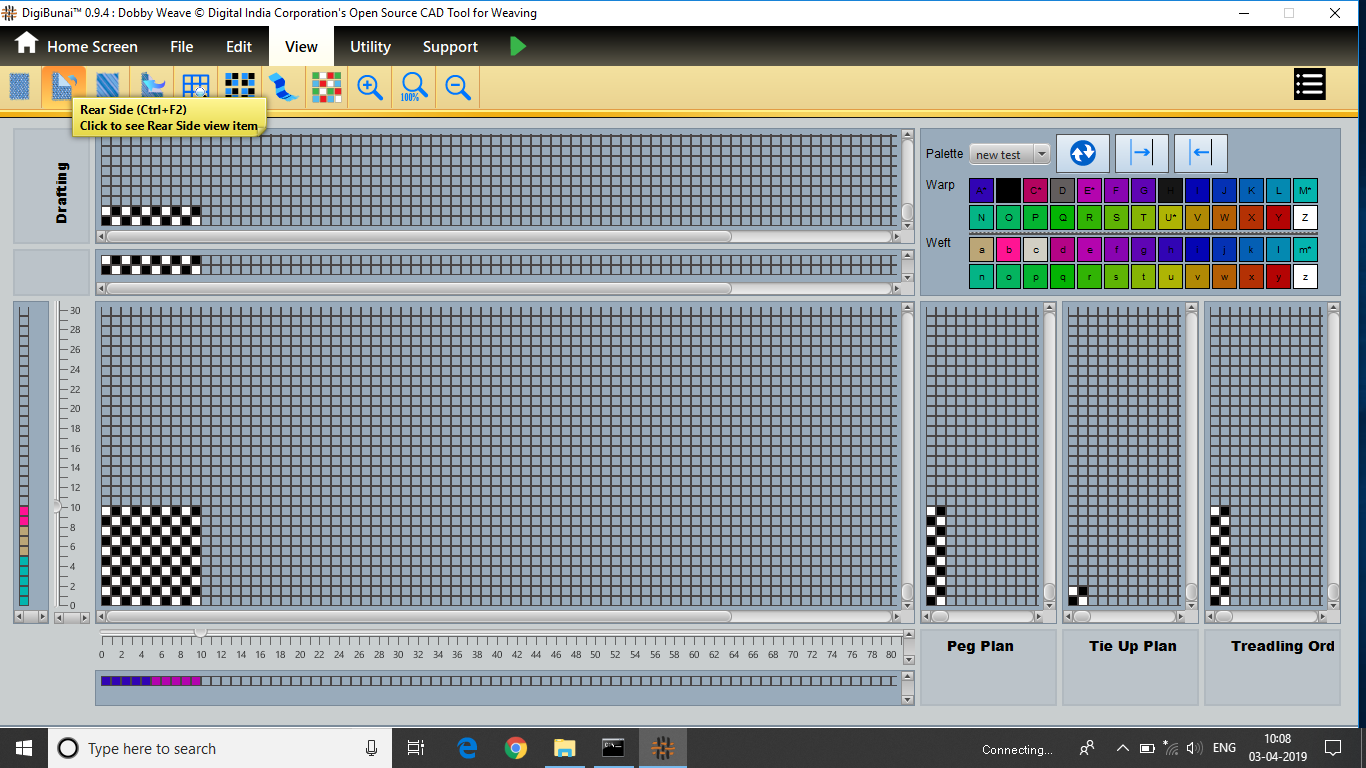This screenshot has width=1366, height=768.
Task: Click the right-pointing arrow palette button
Action: [1141, 153]
